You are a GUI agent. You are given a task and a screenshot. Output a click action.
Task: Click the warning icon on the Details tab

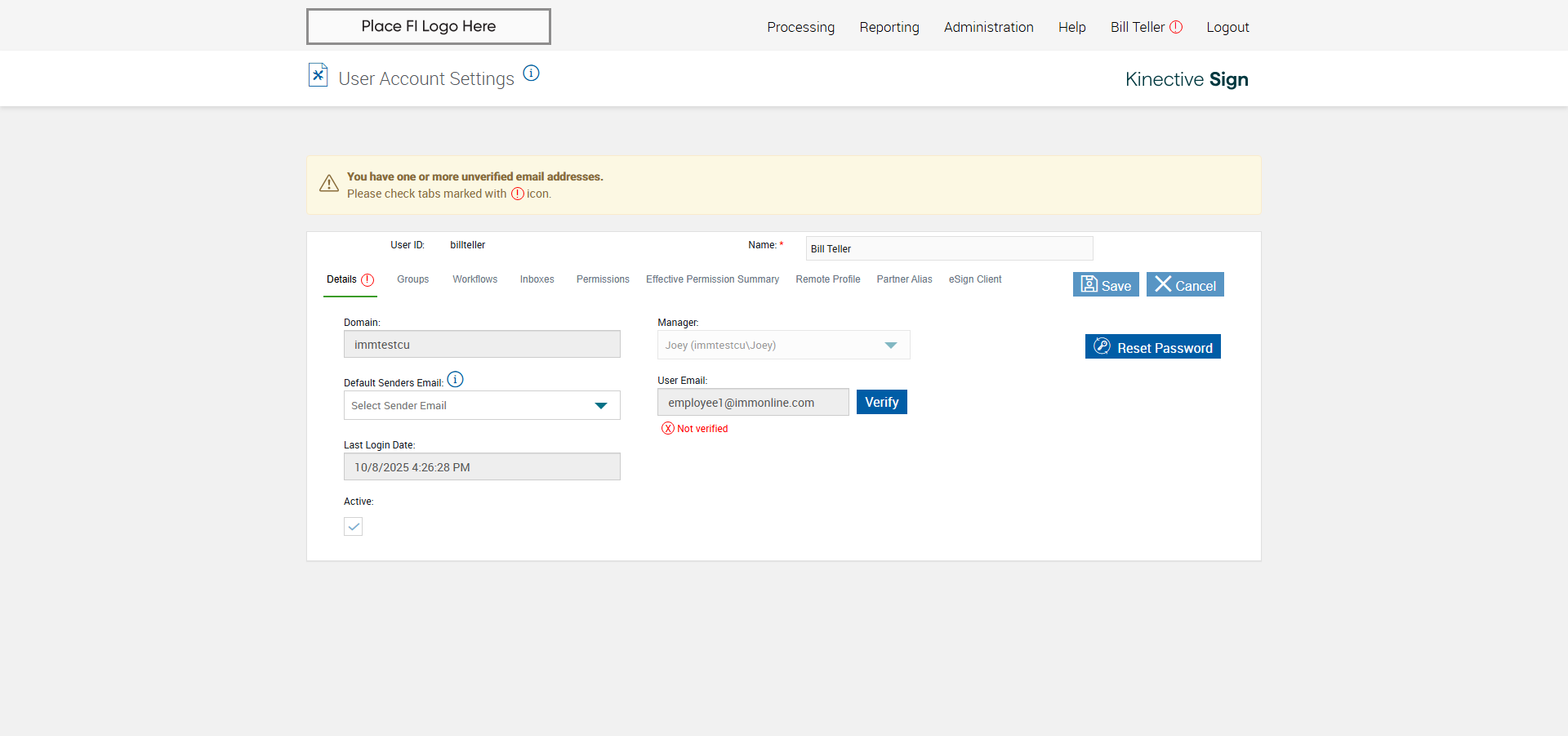pos(367,280)
